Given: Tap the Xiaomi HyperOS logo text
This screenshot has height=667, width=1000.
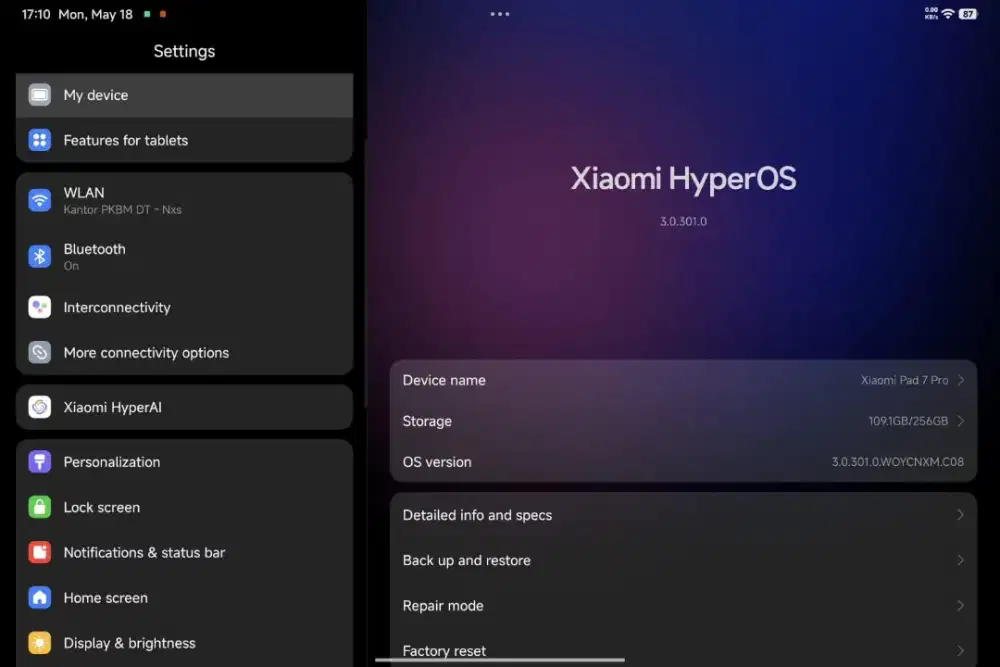Looking at the screenshot, I should [x=683, y=179].
